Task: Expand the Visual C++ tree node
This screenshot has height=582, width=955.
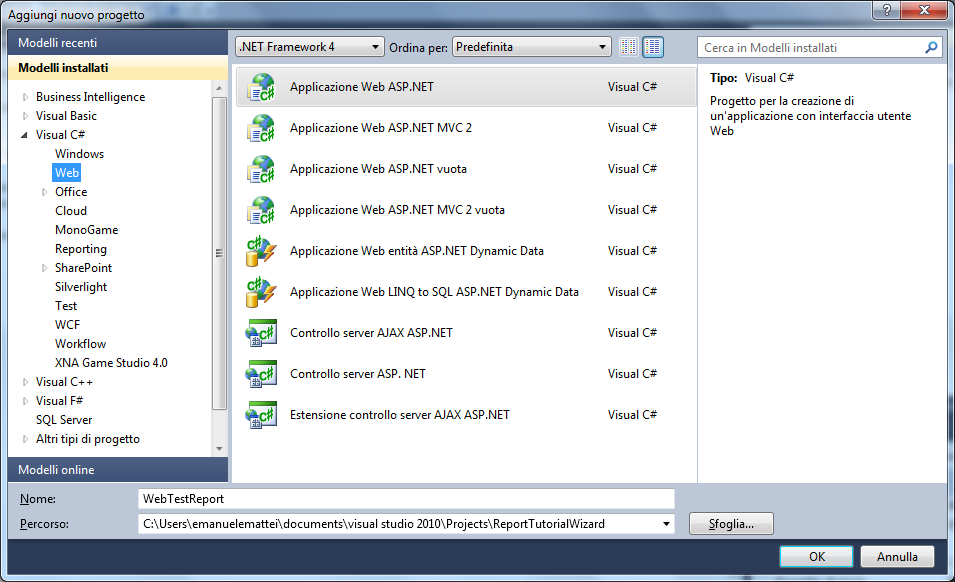Action: pos(25,382)
